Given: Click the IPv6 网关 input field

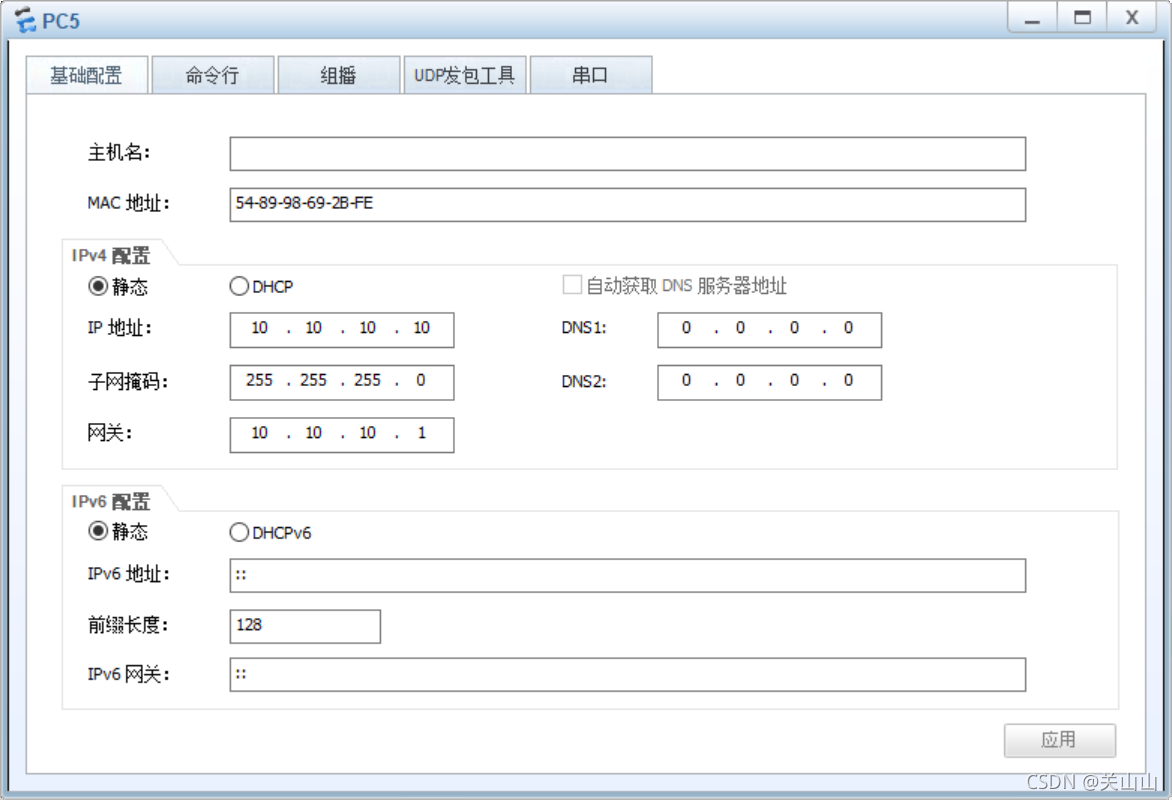Looking at the screenshot, I should click(x=628, y=674).
